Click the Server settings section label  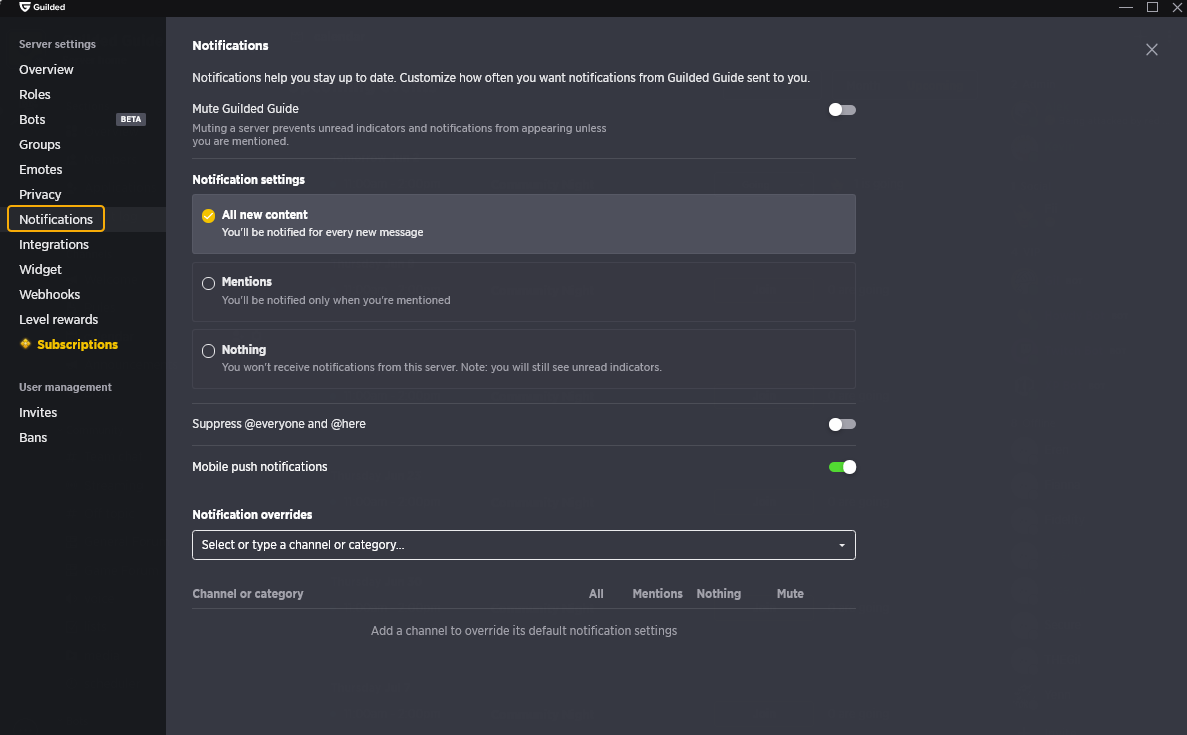point(58,44)
